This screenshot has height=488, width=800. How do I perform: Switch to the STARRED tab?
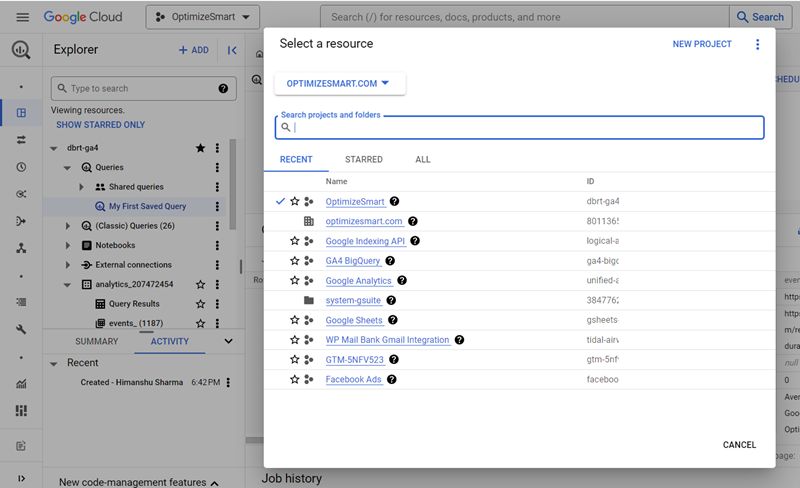point(364,160)
